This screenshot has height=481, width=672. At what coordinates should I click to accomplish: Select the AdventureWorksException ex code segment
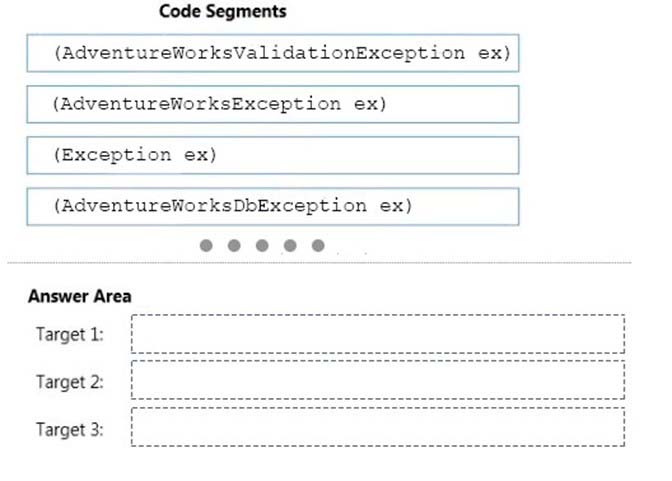point(273,104)
